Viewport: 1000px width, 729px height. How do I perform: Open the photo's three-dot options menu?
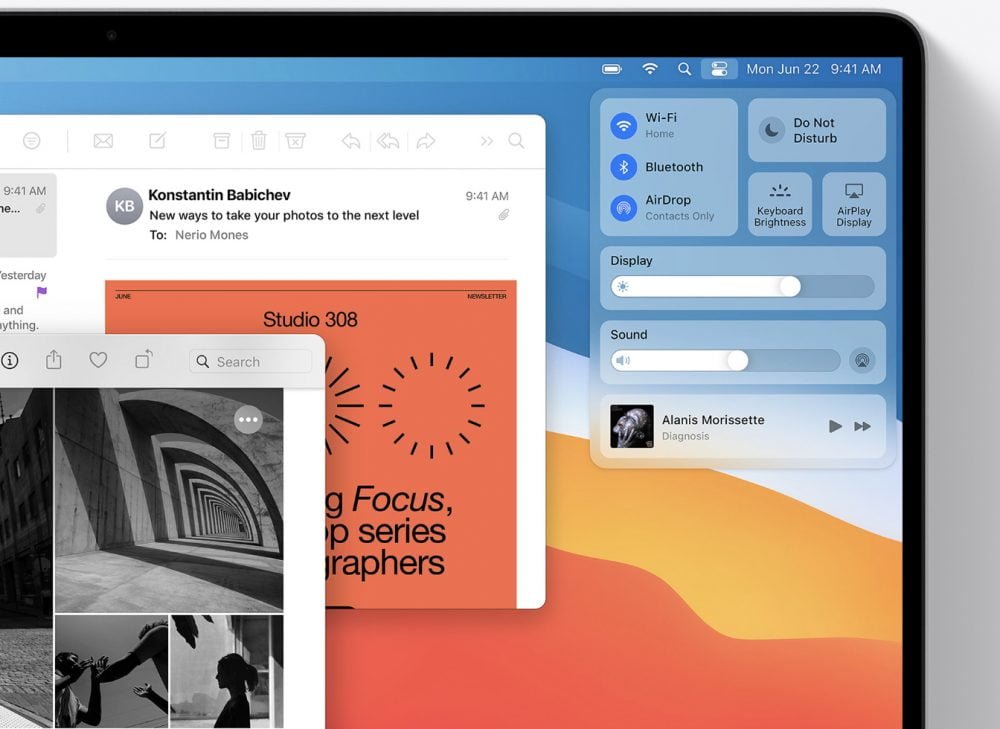click(248, 420)
